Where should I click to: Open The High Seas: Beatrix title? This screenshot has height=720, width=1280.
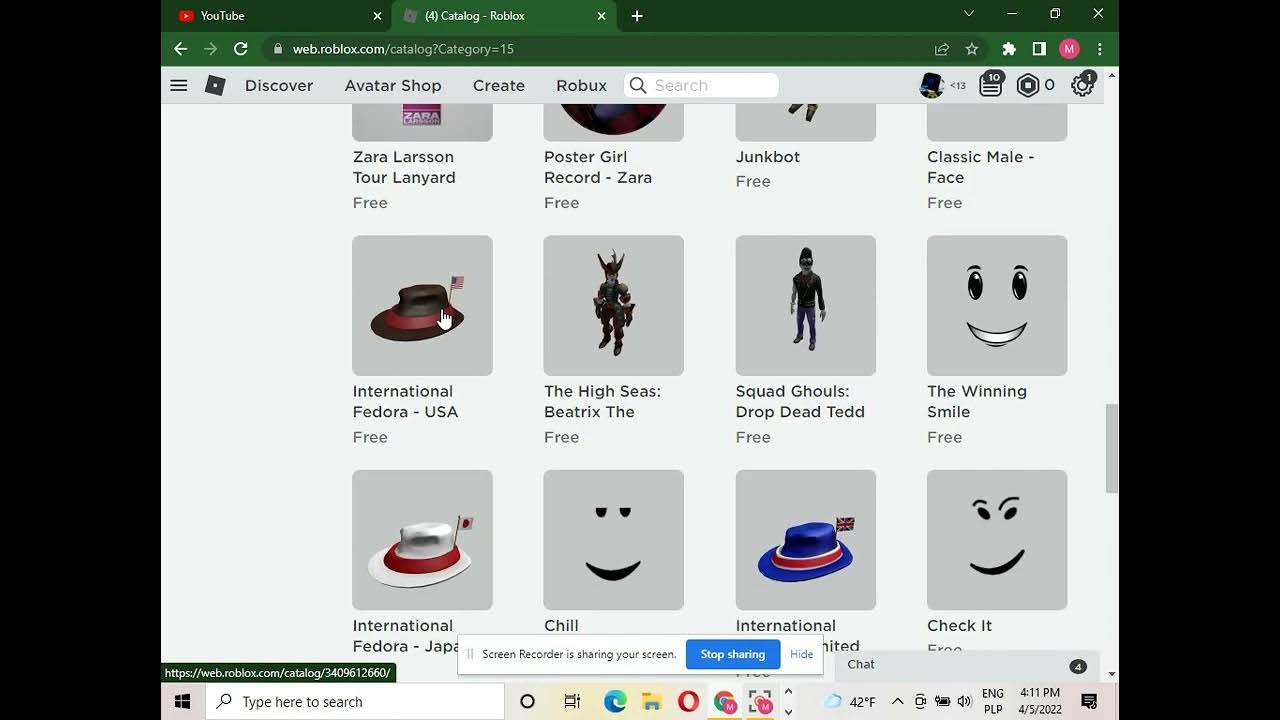click(x=602, y=402)
